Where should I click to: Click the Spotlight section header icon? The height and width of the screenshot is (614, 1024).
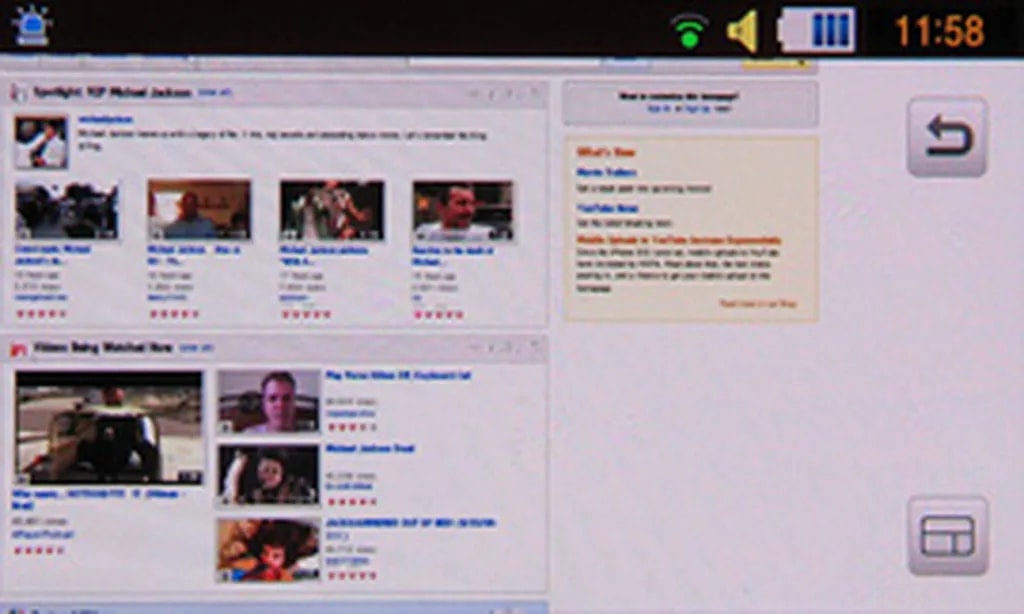[x=17, y=93]
